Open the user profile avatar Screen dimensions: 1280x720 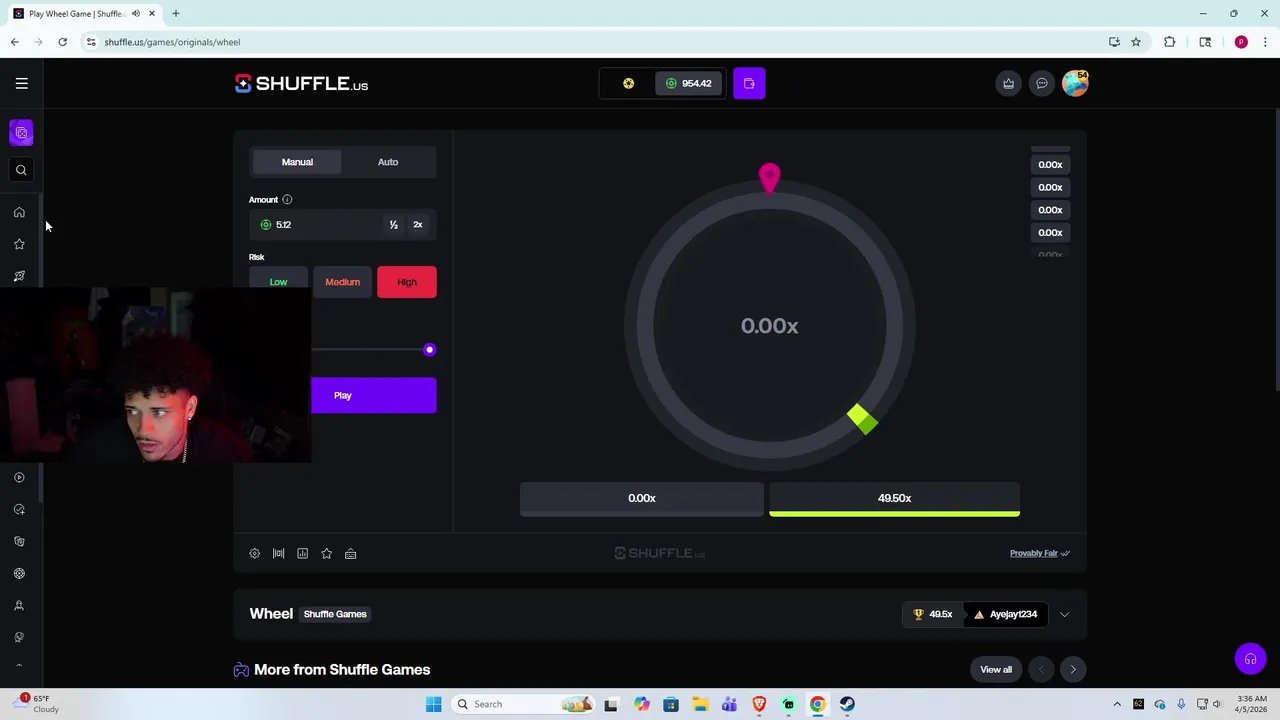click(x=1075, y=83)
